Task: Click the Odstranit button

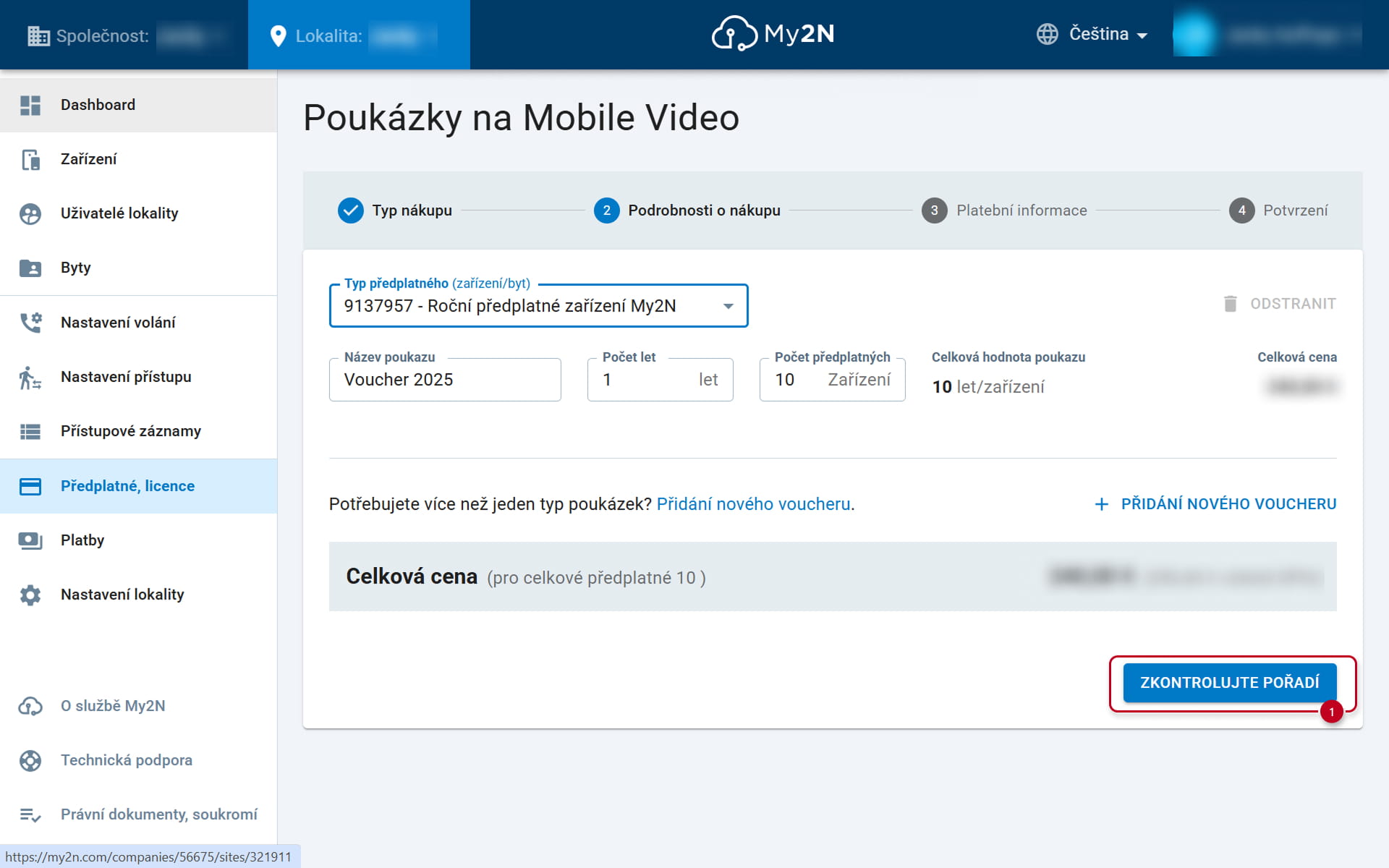Action: (1279, 304)
